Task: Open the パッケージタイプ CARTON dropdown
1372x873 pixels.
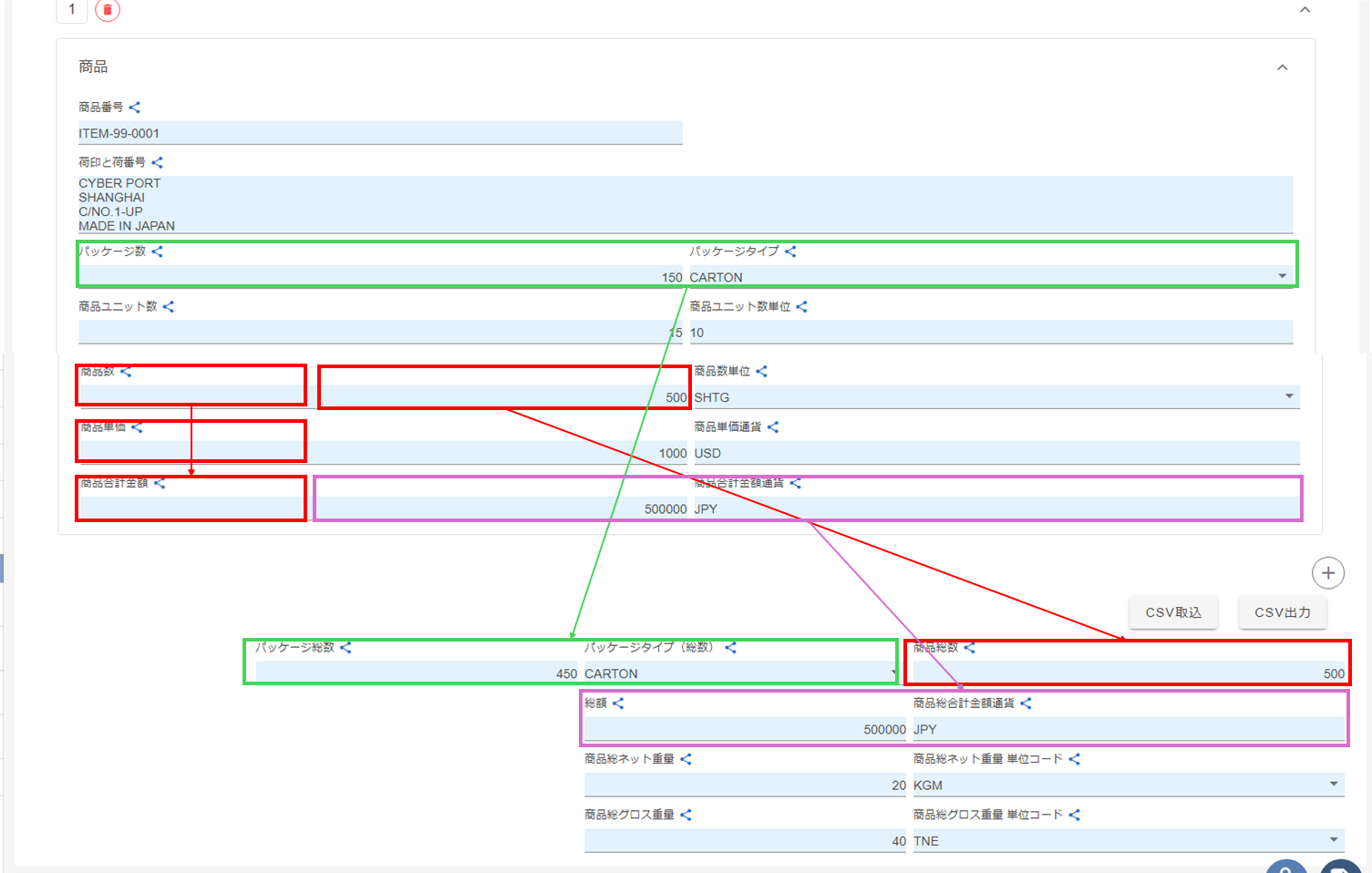Action: click(x=1282, y=276)
